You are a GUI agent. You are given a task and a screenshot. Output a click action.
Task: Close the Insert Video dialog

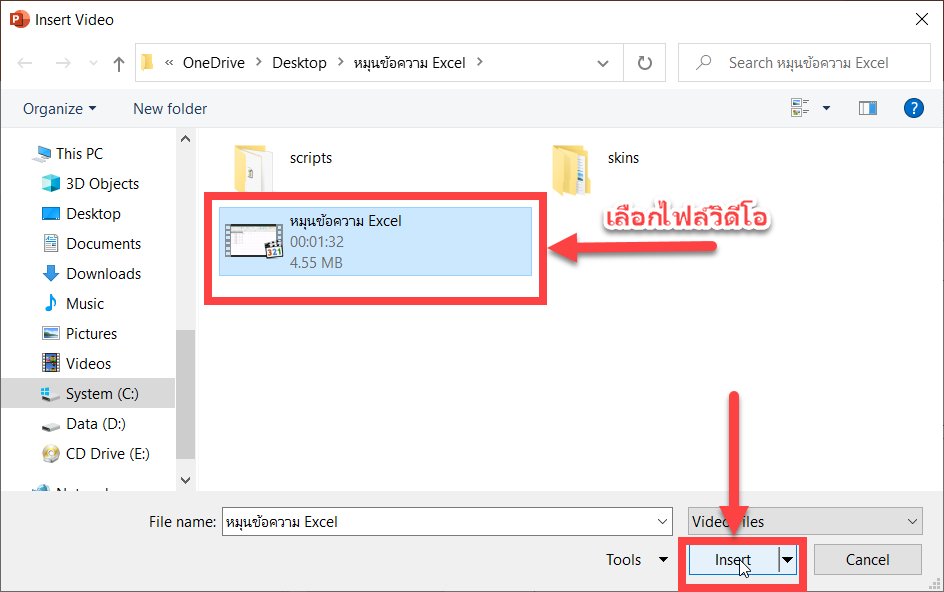click(922, 19)
